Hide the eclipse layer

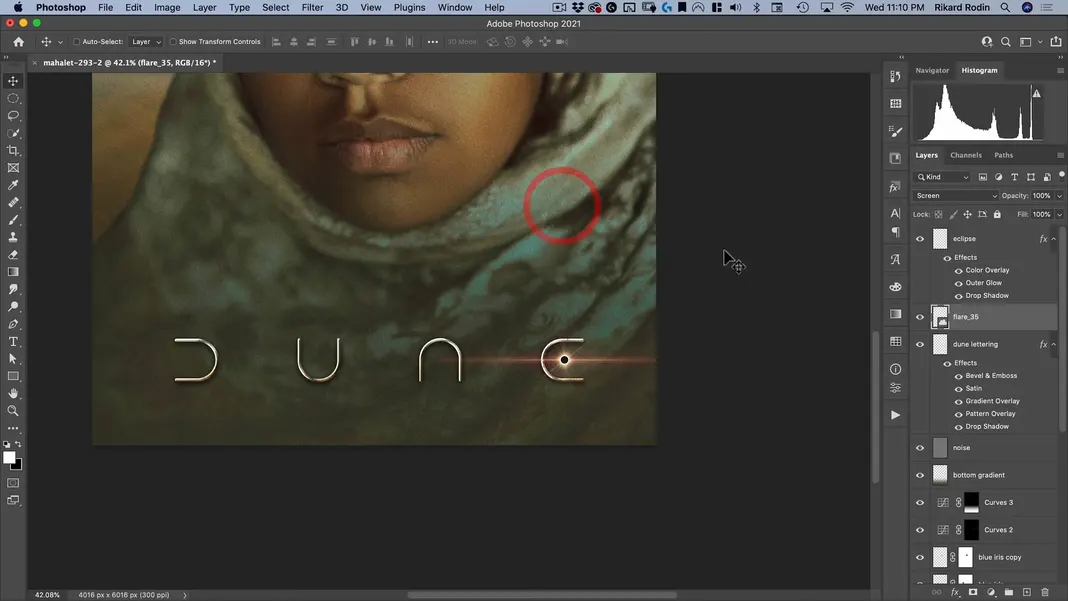point(920,238)
